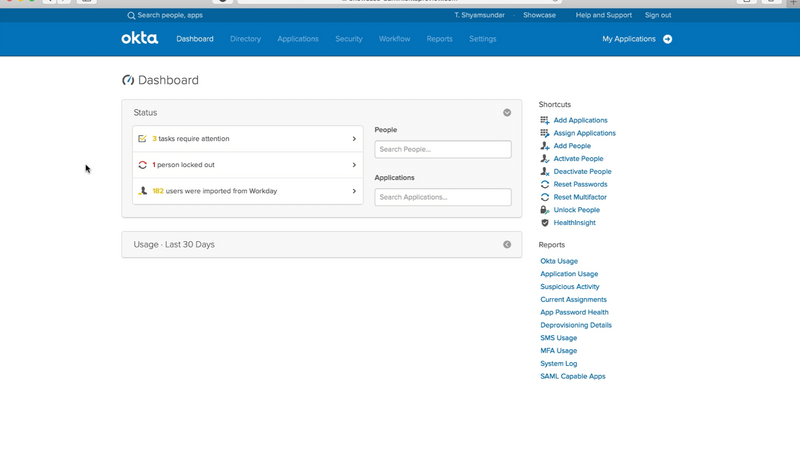Open the Directory menu

pyautogui.click(x=245, y=39)
